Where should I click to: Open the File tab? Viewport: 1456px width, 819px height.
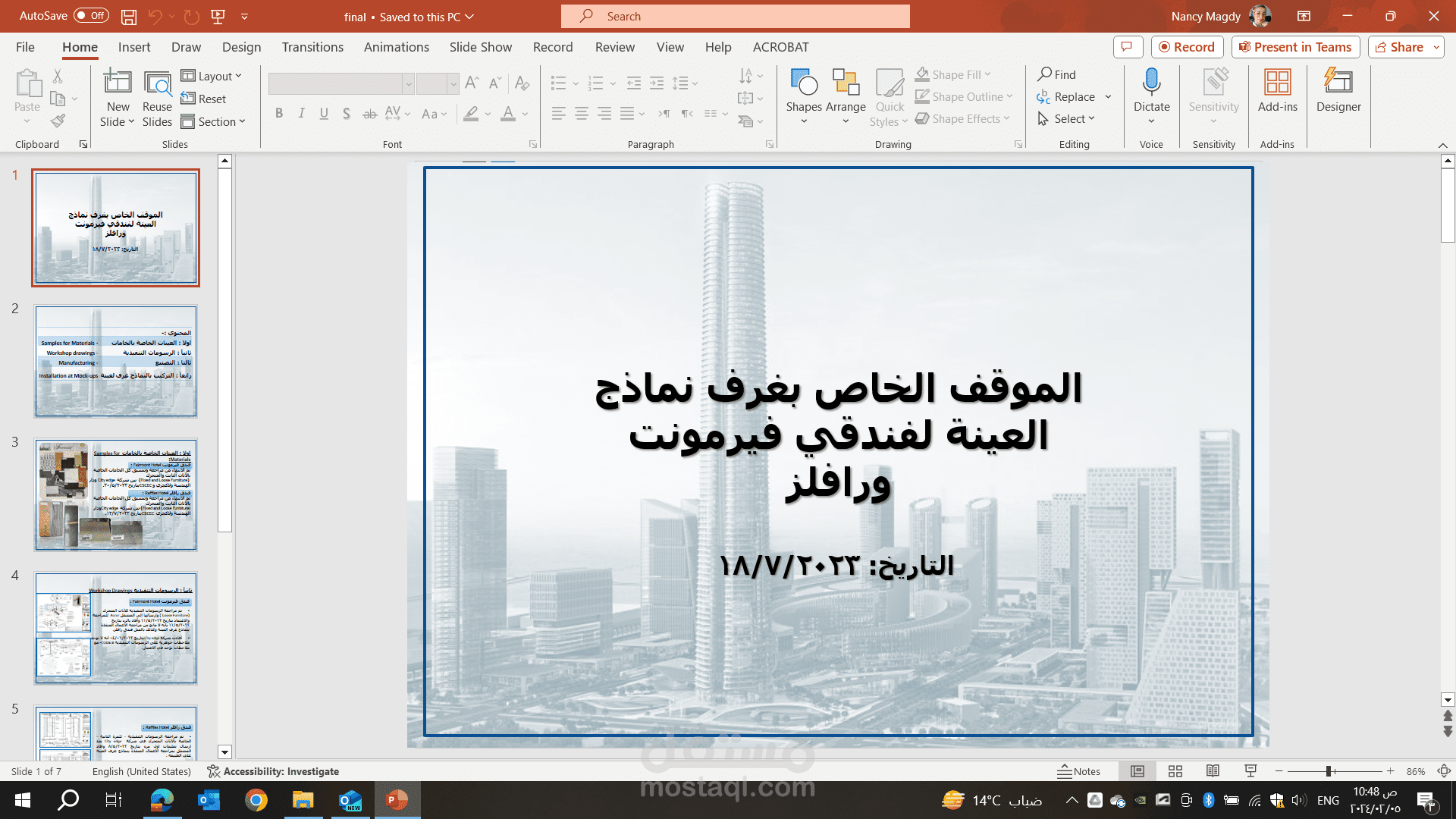click(x=25, y=47)
